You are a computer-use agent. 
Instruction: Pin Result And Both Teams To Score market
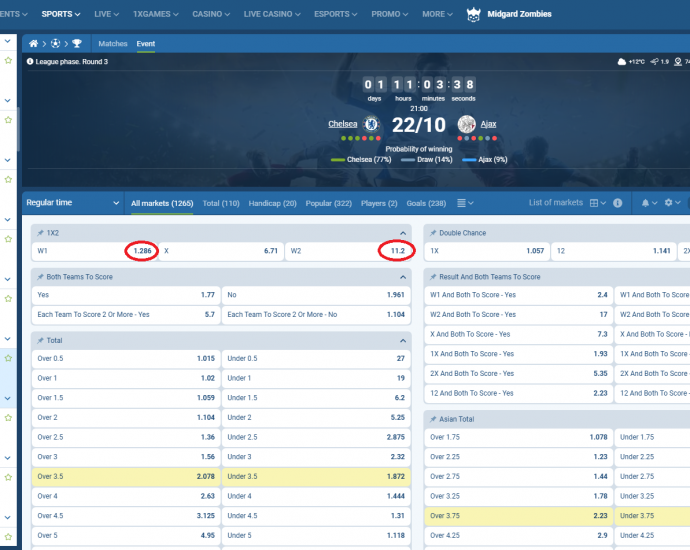433,277
